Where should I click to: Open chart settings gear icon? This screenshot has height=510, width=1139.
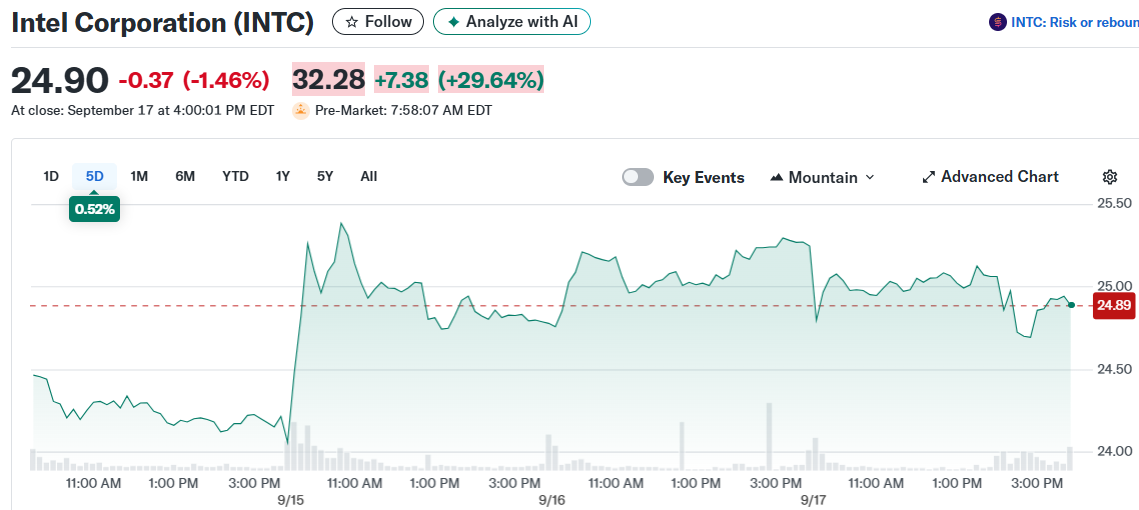pyautogui.click(x=1109, y=177)
